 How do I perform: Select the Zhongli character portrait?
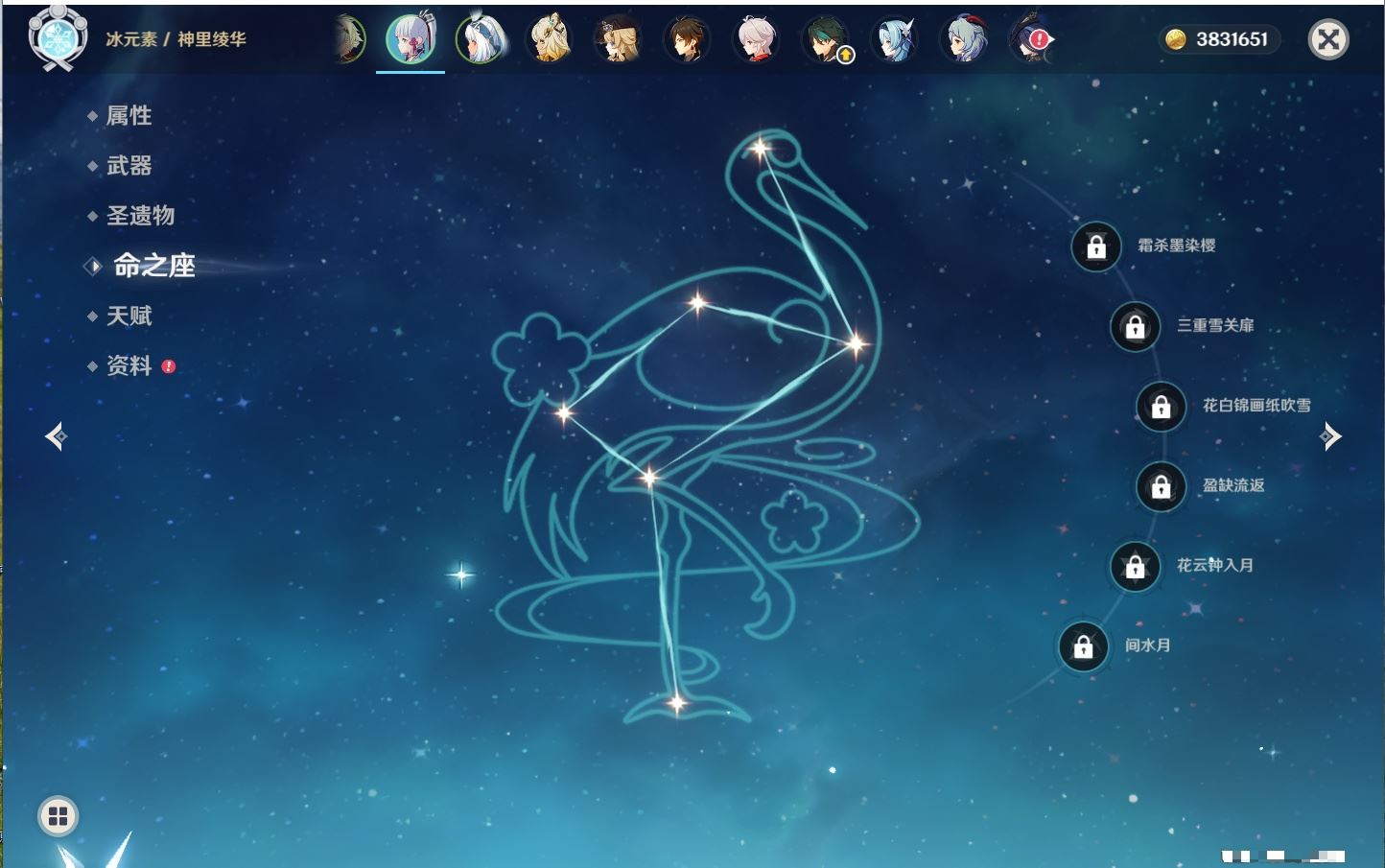(x=687, y=39)
